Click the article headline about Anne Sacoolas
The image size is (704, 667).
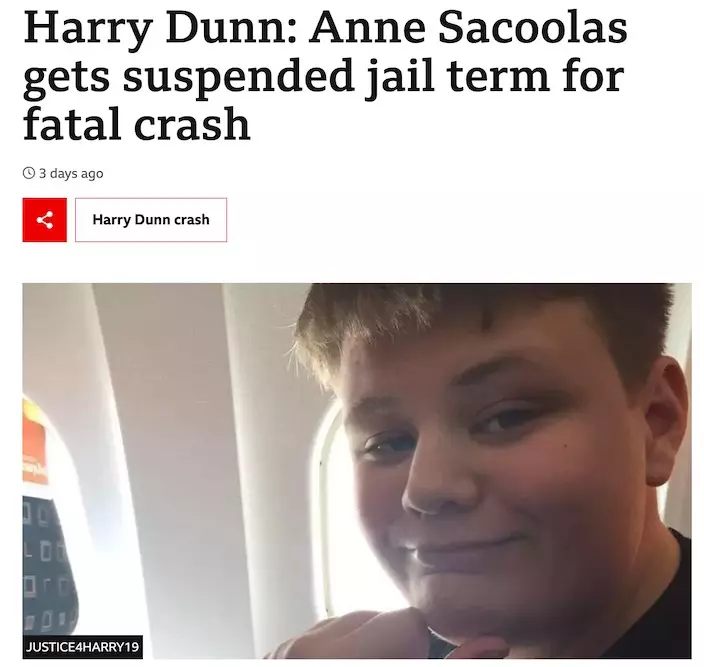click(x=325, y=76)
